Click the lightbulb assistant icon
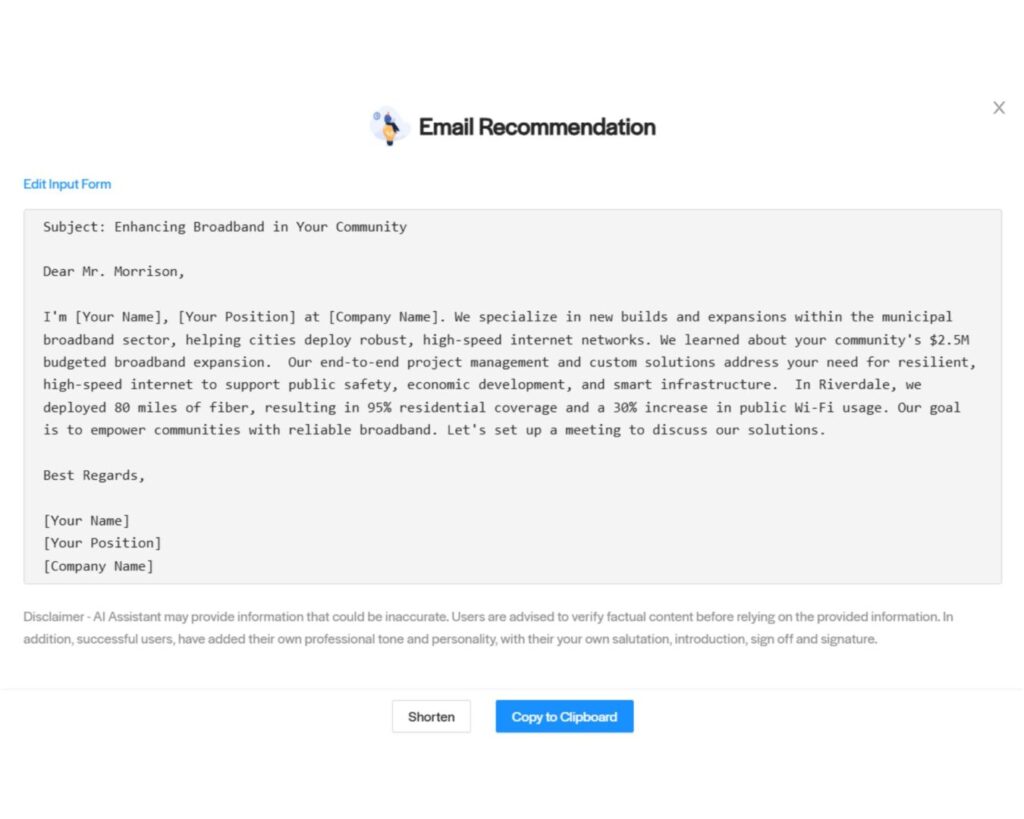Viewport: 1024px width, 819px height. [x=389, y=125]
